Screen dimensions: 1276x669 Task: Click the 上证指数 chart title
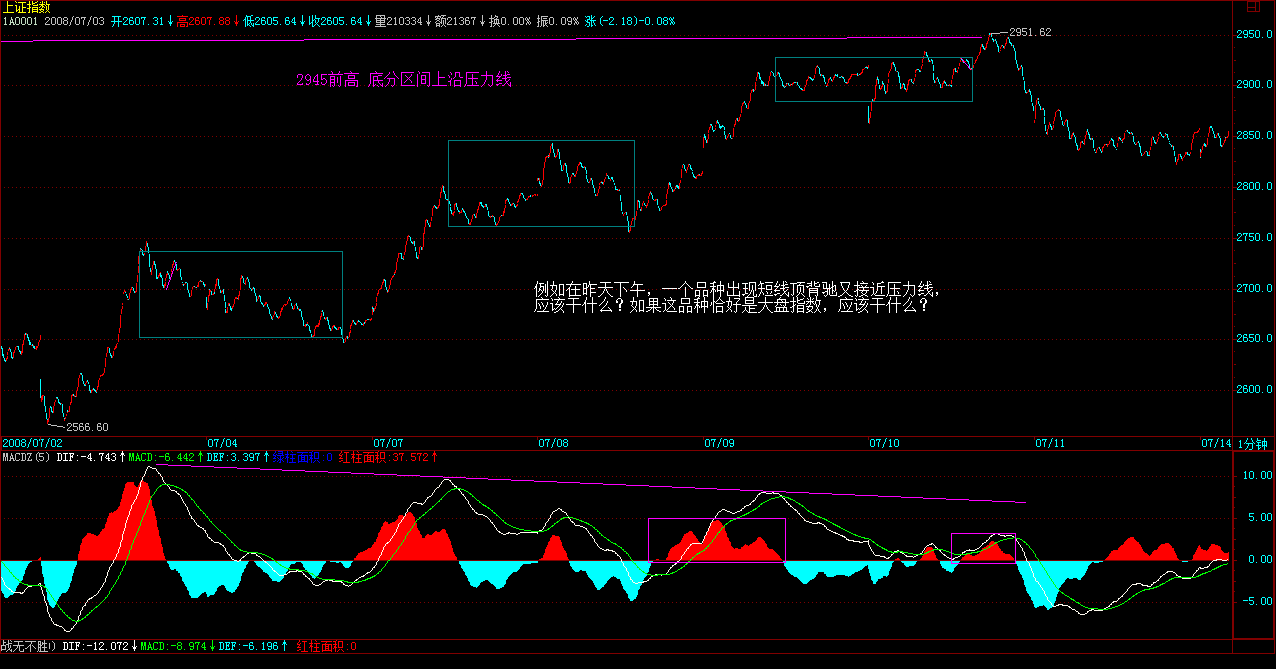coord(27,7)
